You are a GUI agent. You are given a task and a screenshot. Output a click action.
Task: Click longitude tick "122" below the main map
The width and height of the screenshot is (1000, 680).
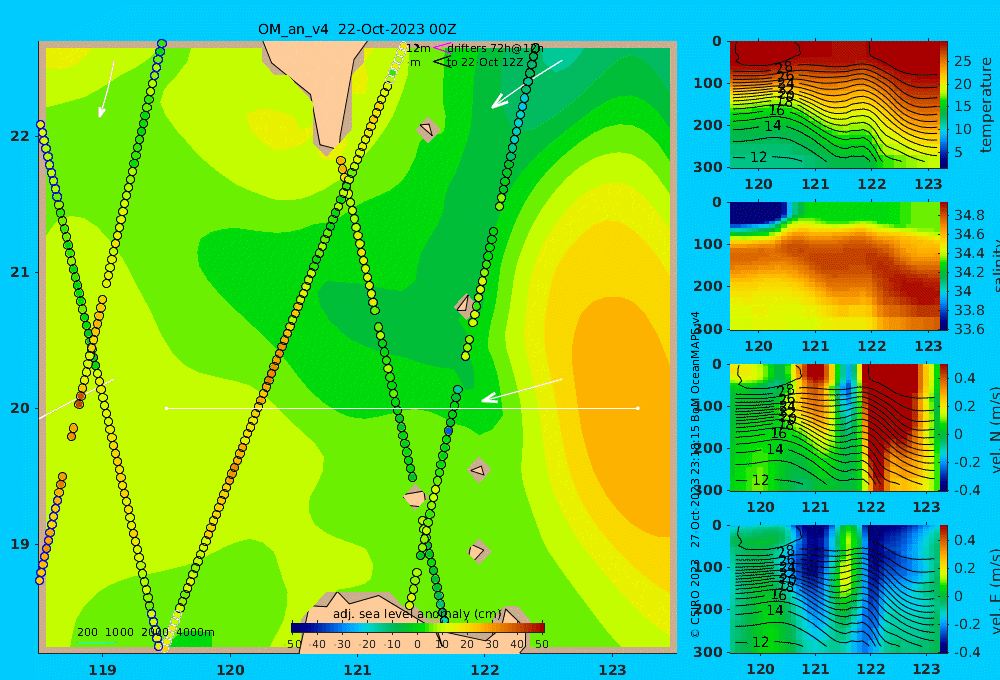pos(485,670)
